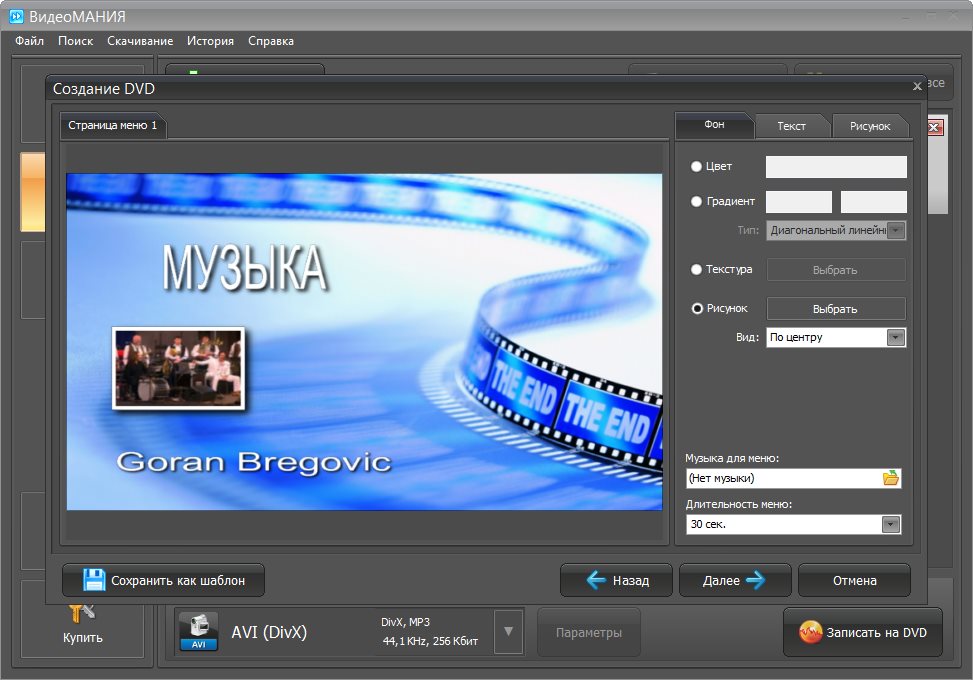This screenshot has width=973, height=680.
Task: Click the DivX, MP3 codec info text
Action: 406,622
